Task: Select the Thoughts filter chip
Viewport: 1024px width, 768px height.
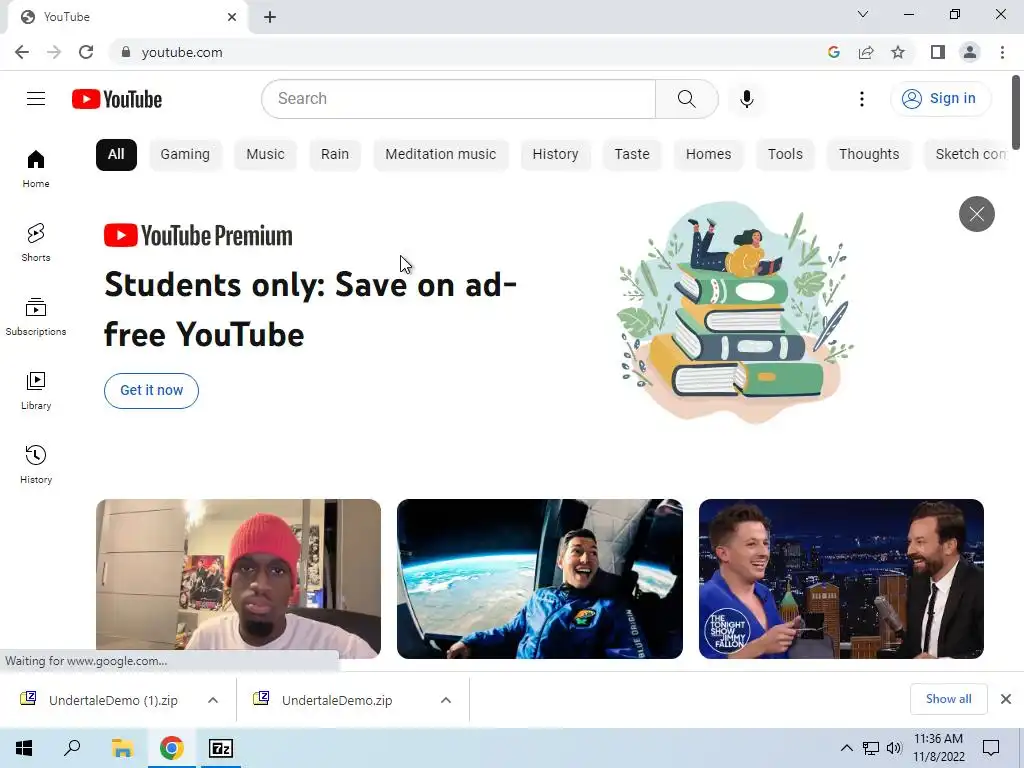Action: point(869,155)
